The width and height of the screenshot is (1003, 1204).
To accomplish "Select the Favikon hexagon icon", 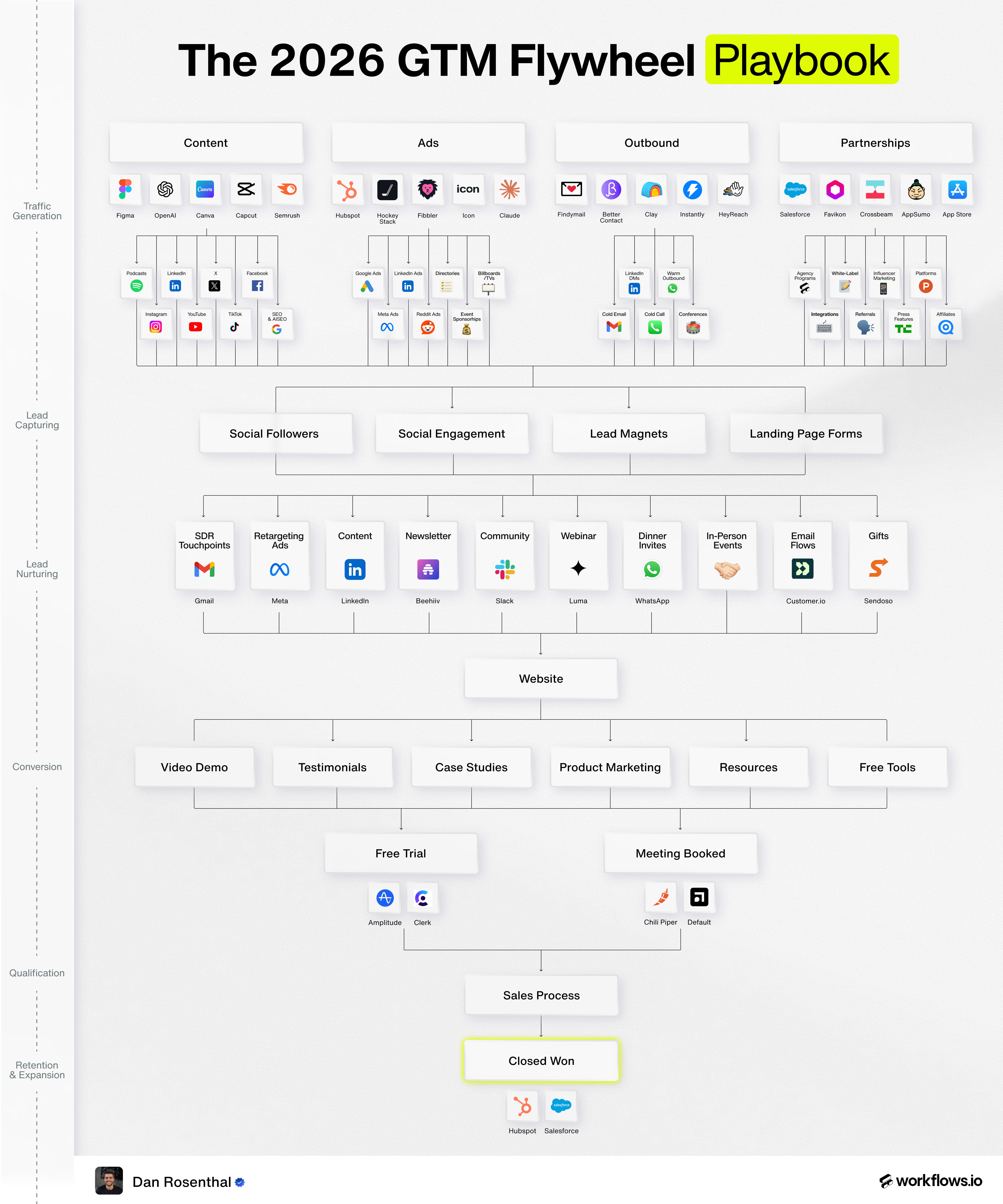I will point(835,189).
